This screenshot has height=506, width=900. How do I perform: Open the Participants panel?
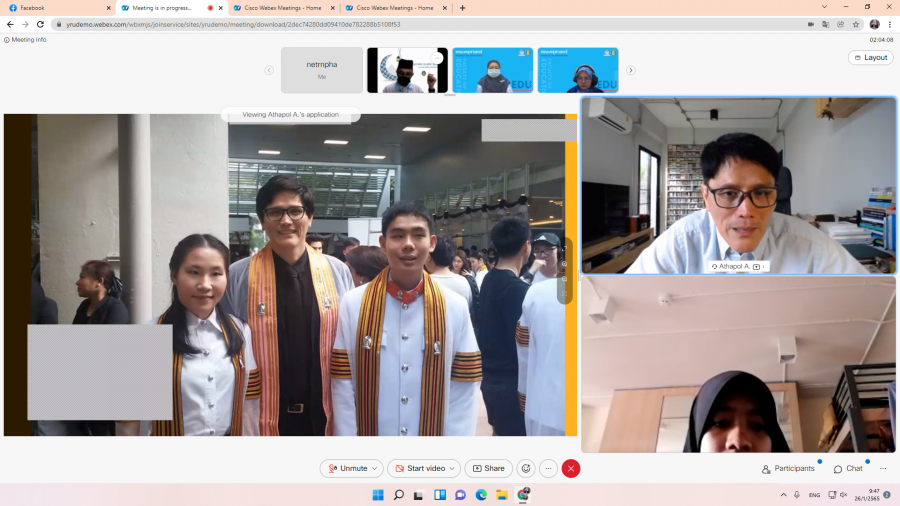(x=789, y=468)
